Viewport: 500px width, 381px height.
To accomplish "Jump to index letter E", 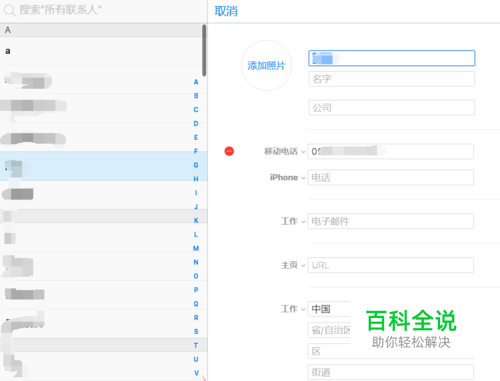I will point(196,137).
